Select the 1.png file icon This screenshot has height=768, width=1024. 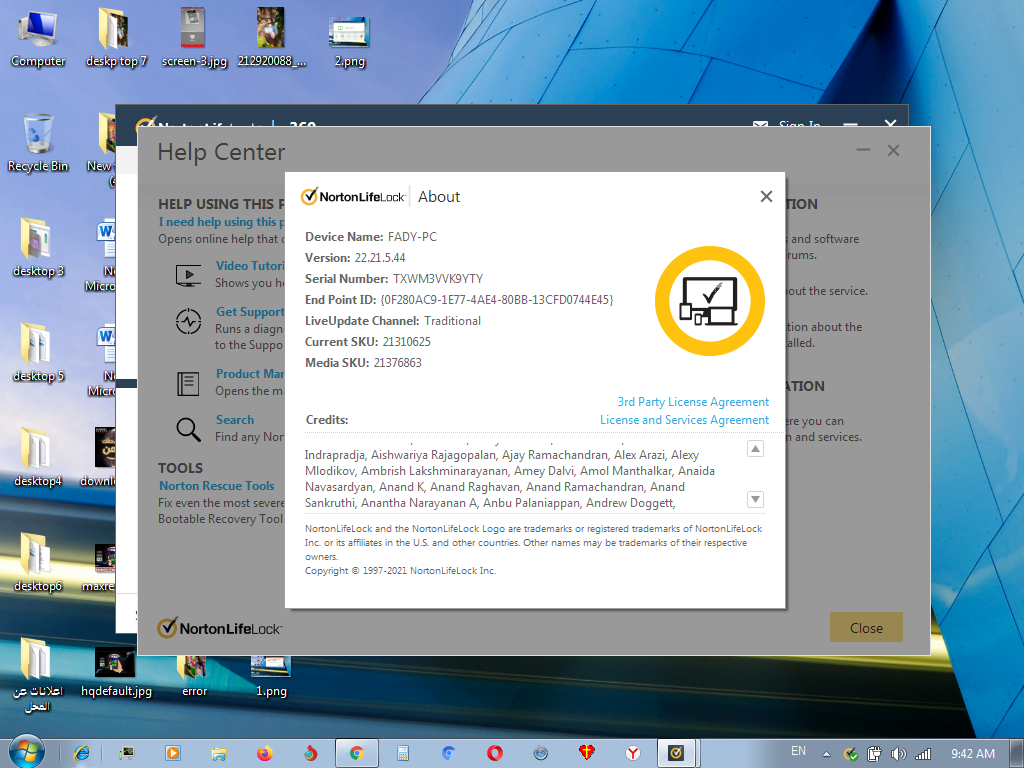pos(271,676)
